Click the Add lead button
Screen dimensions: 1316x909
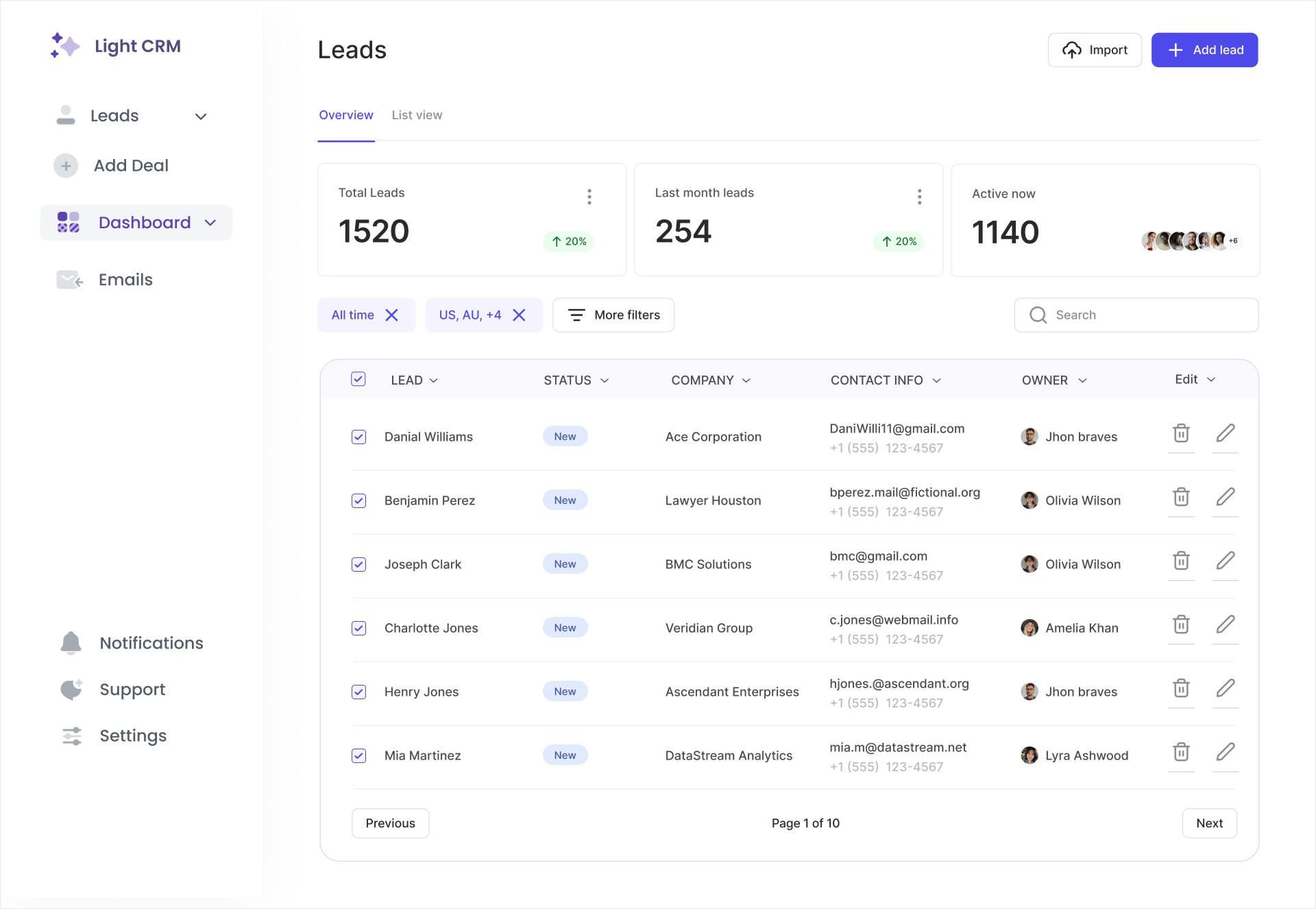click(1204, 50)
